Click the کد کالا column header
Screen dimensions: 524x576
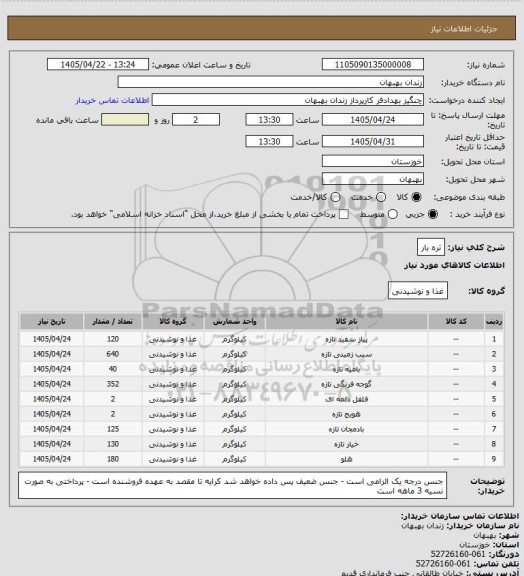coord(456,321)
